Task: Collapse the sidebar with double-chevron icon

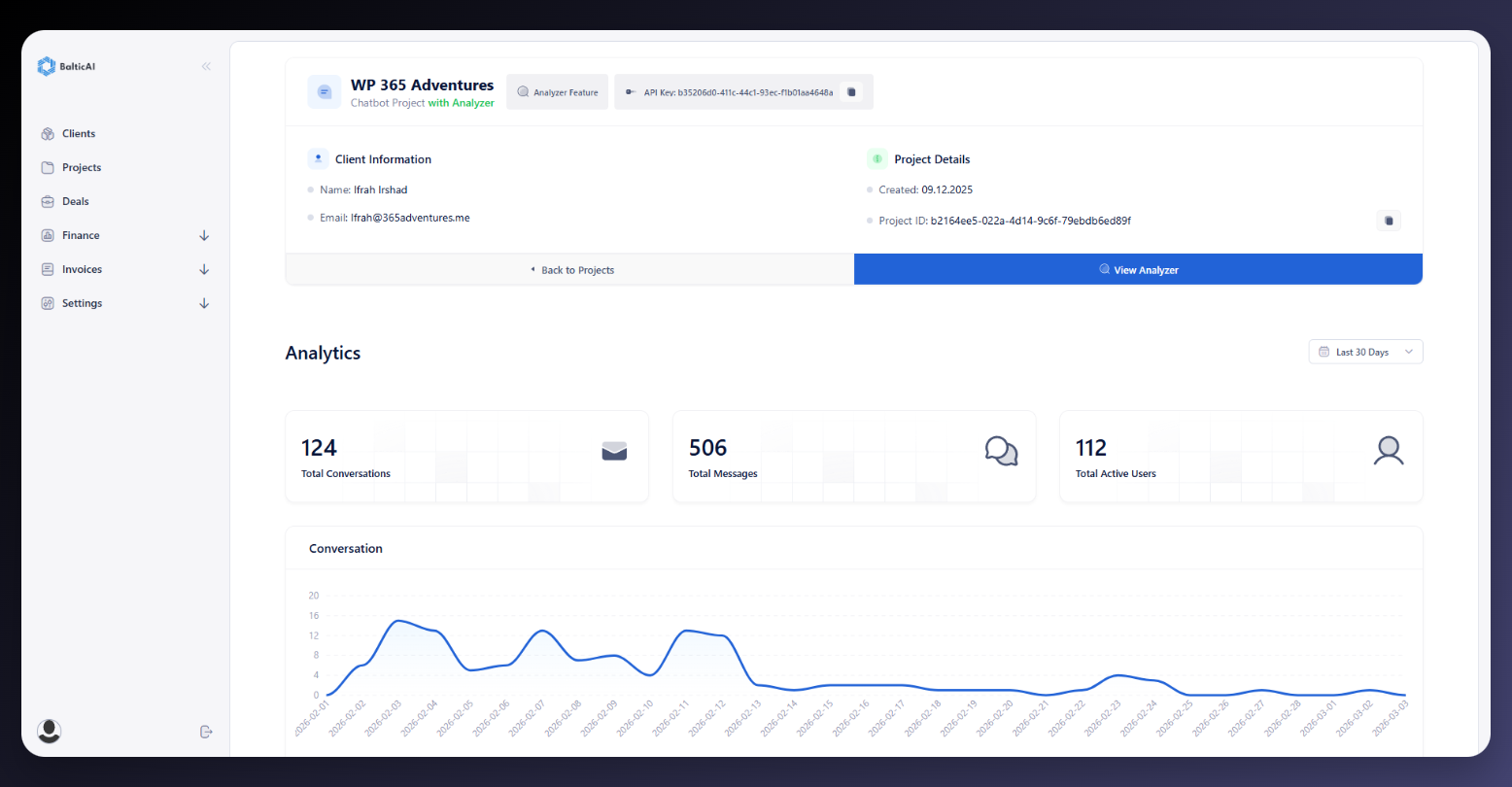Action: (206, 67)
